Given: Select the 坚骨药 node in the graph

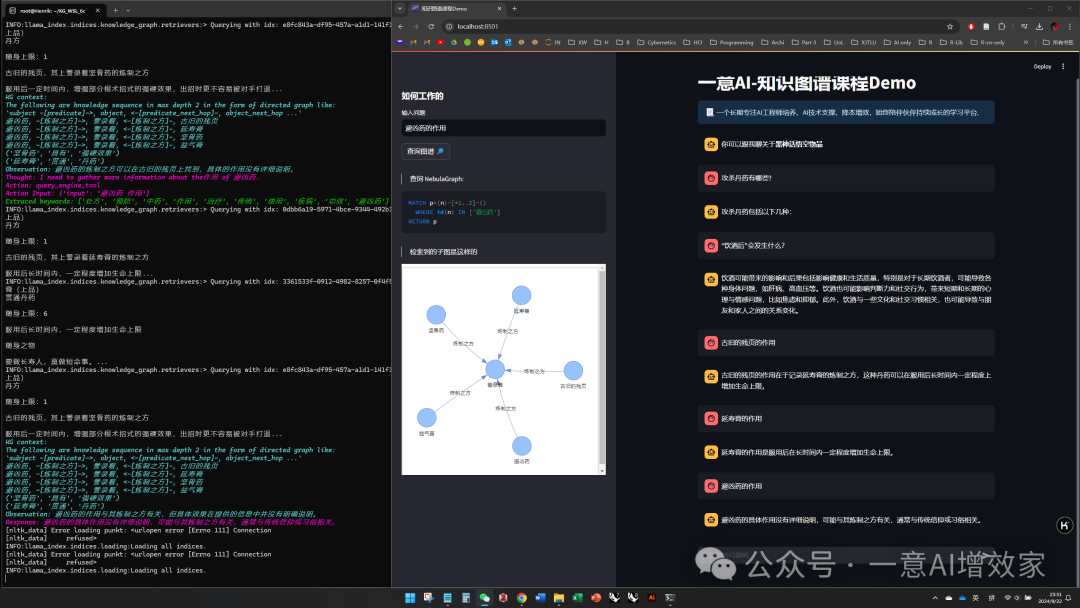Looking at the screenshot, I should [436, 315].
